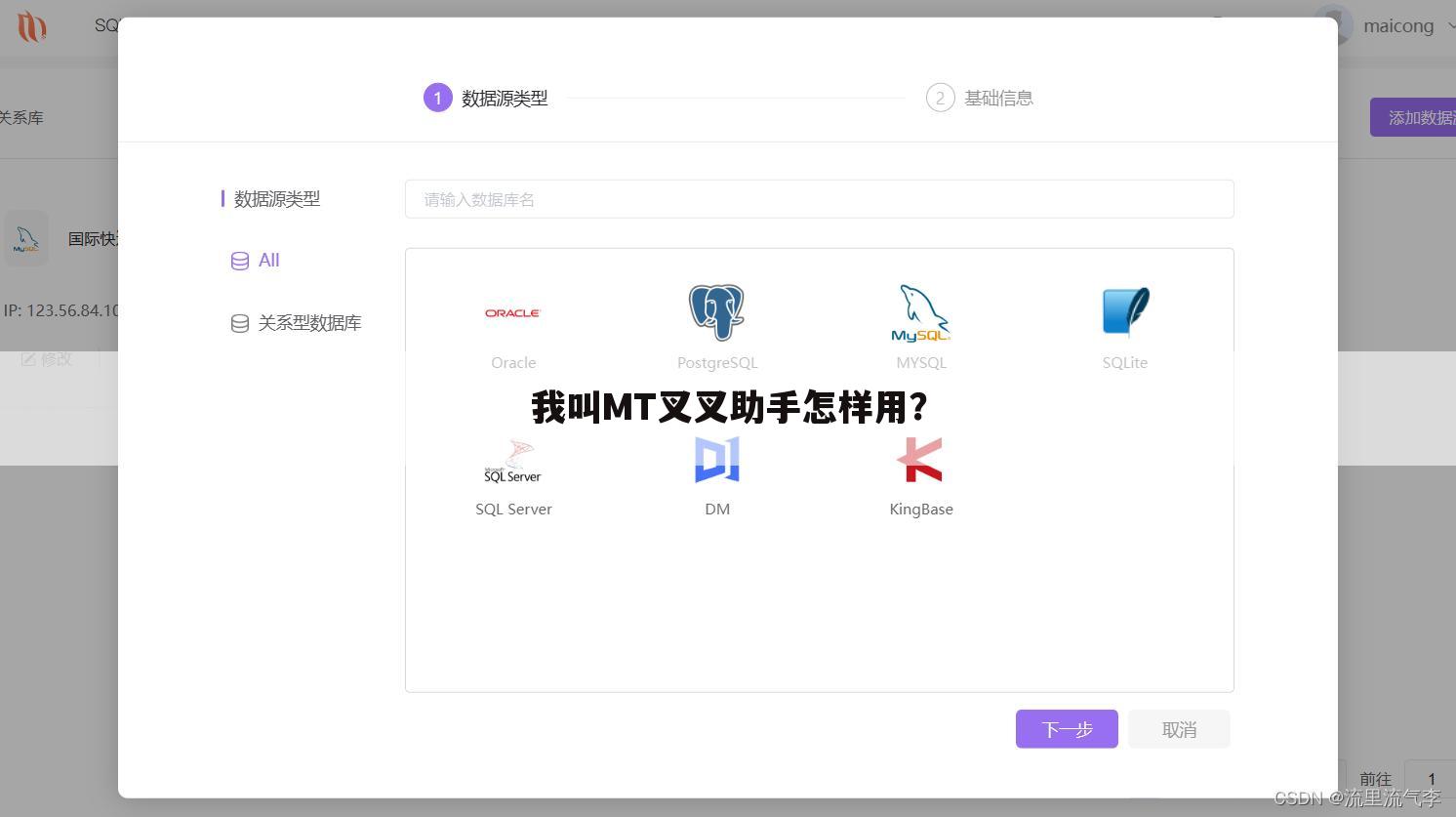This screenshot has height=817, width=1456.
Task: Expand the maicong account dropdown arrow
Action: pos(1449,27)
